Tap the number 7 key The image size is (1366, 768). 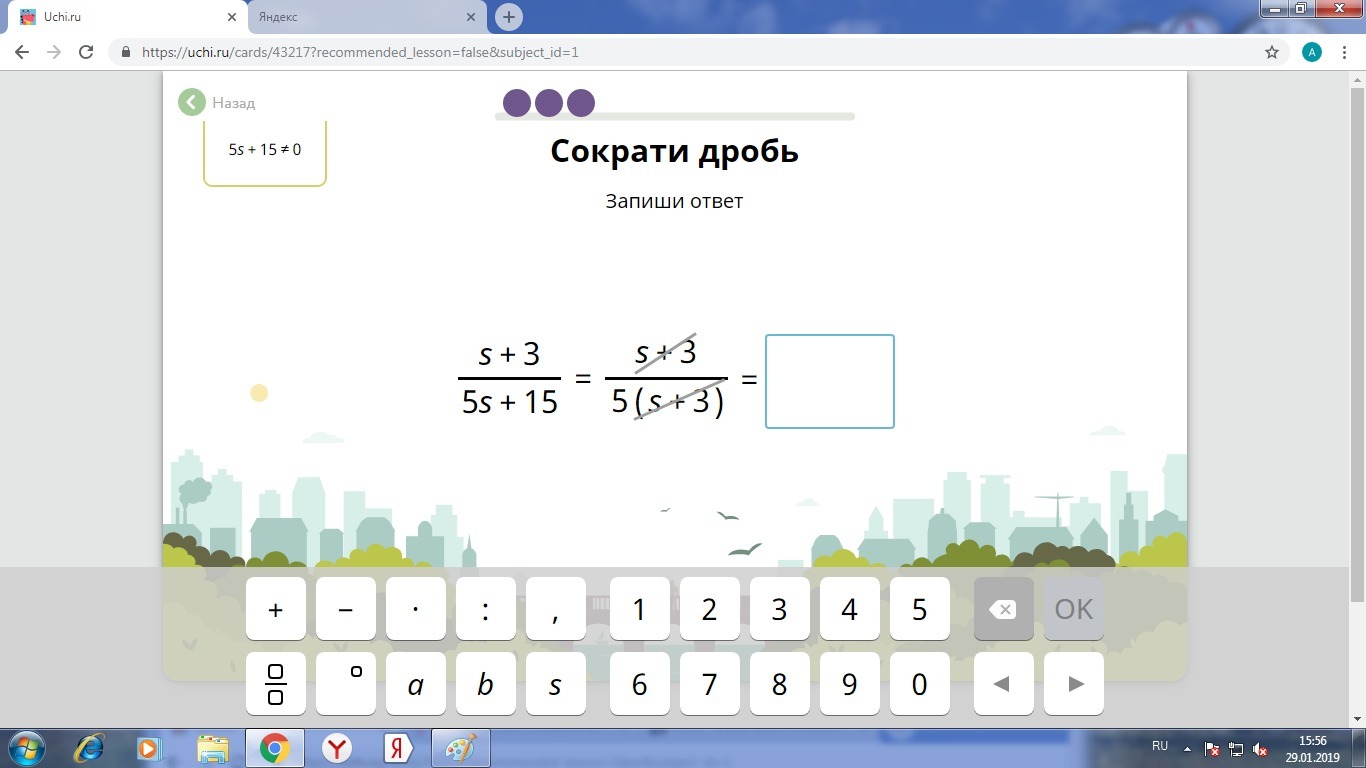click(x=710, y=684)
